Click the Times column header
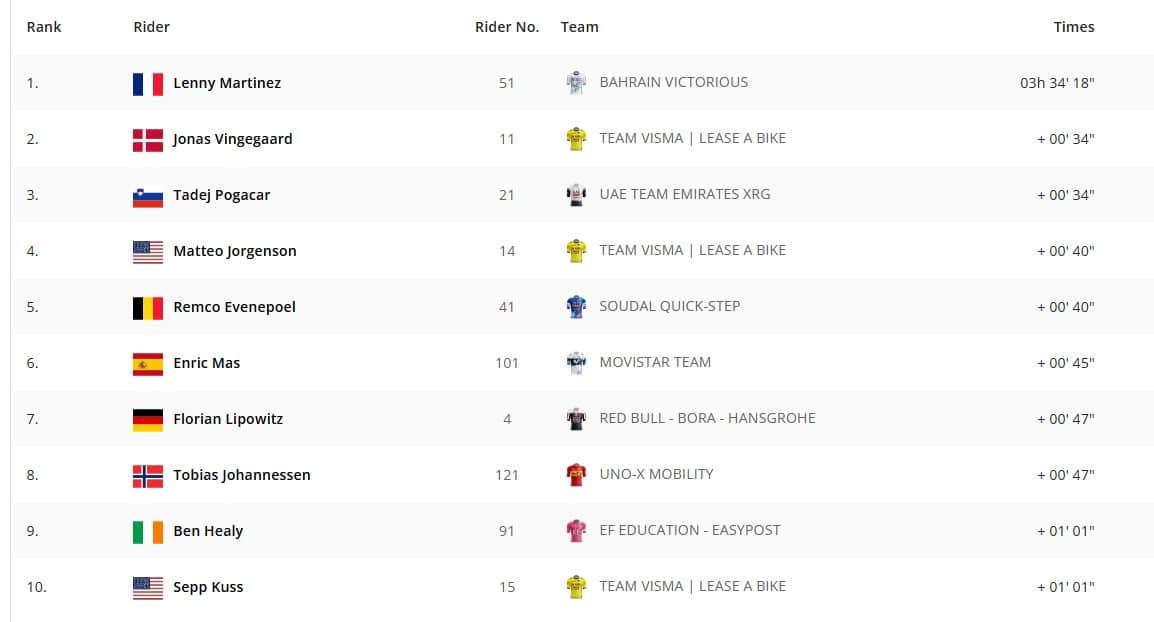This screenshot has width=1154, height=622. (1073, 27)
